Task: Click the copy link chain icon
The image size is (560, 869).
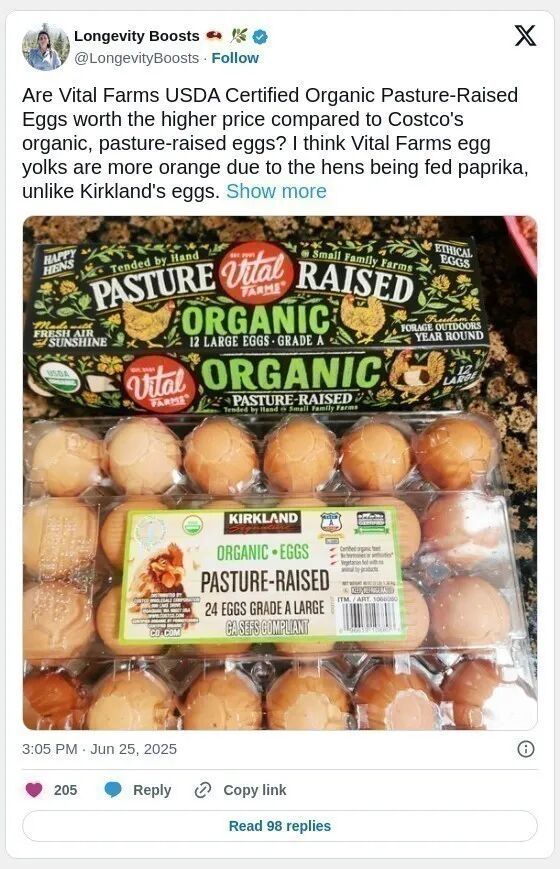Action: pos(203,790)
